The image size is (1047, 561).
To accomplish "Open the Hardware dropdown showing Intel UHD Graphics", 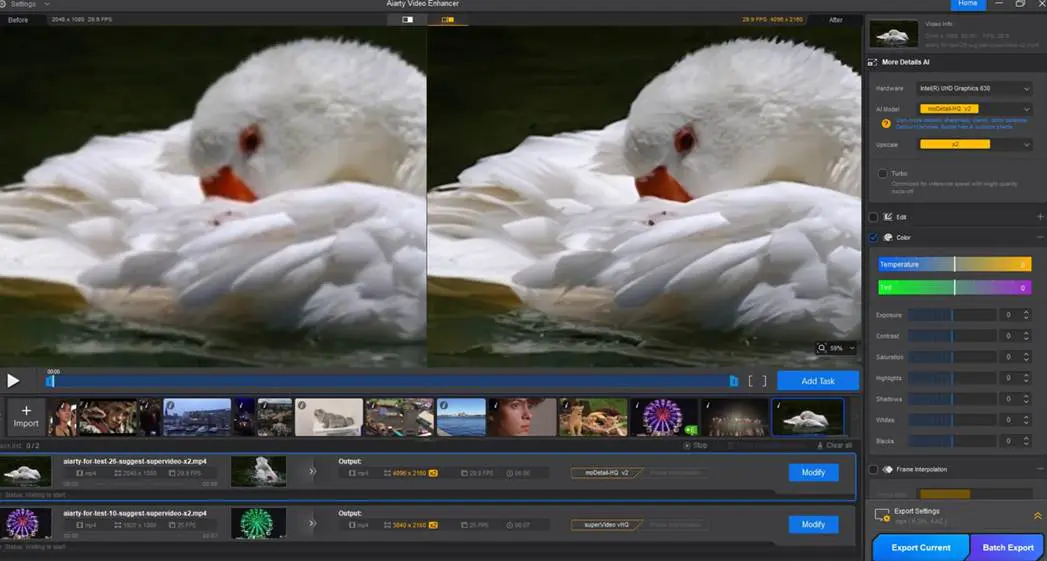I will coord(975,89).
